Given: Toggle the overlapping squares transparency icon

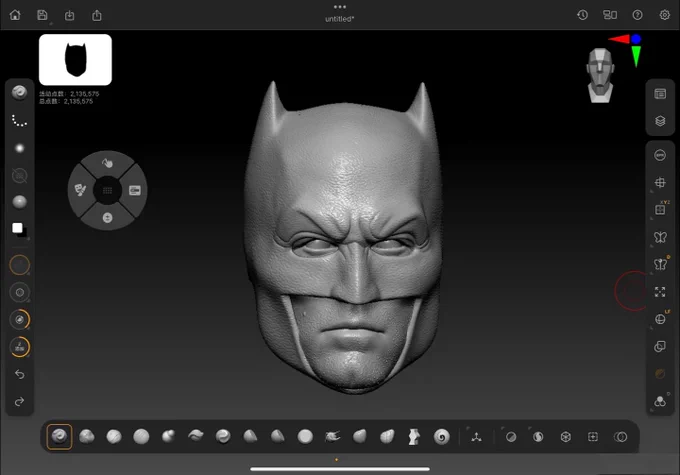Looking at the screenshot, I should (x=660, y=347).
